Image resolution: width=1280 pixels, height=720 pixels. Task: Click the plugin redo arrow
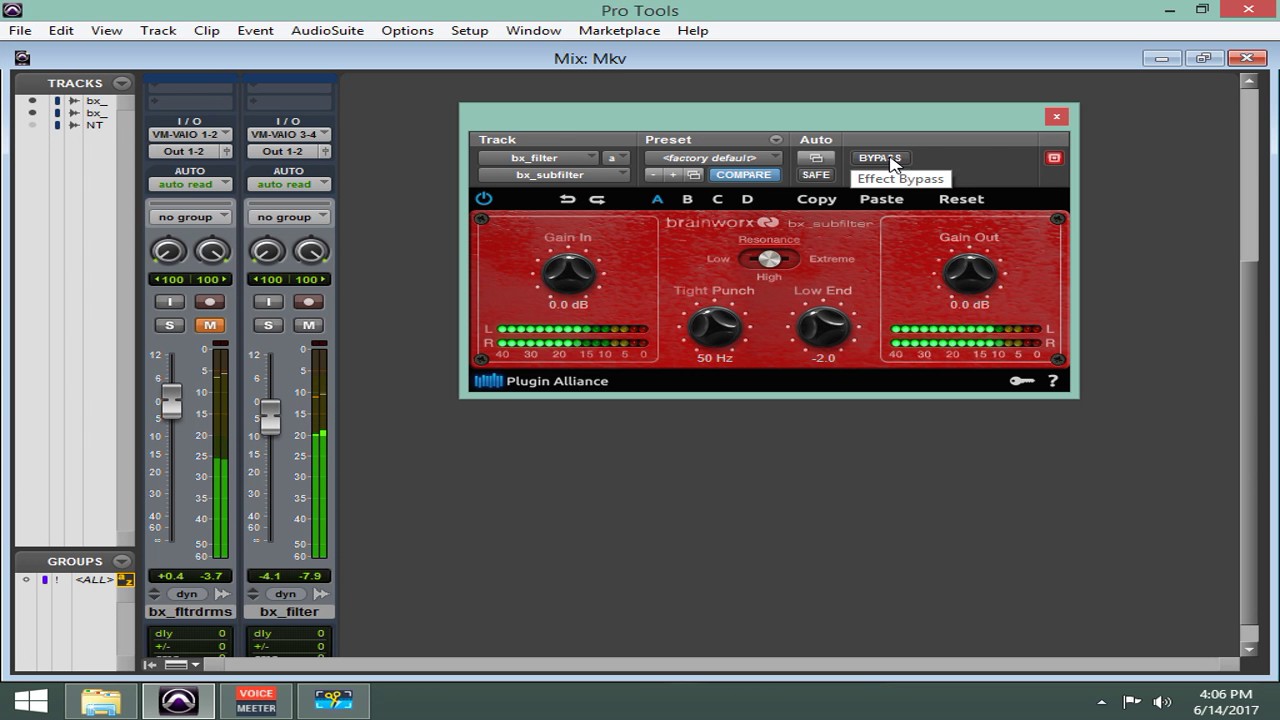pos(597,199)
